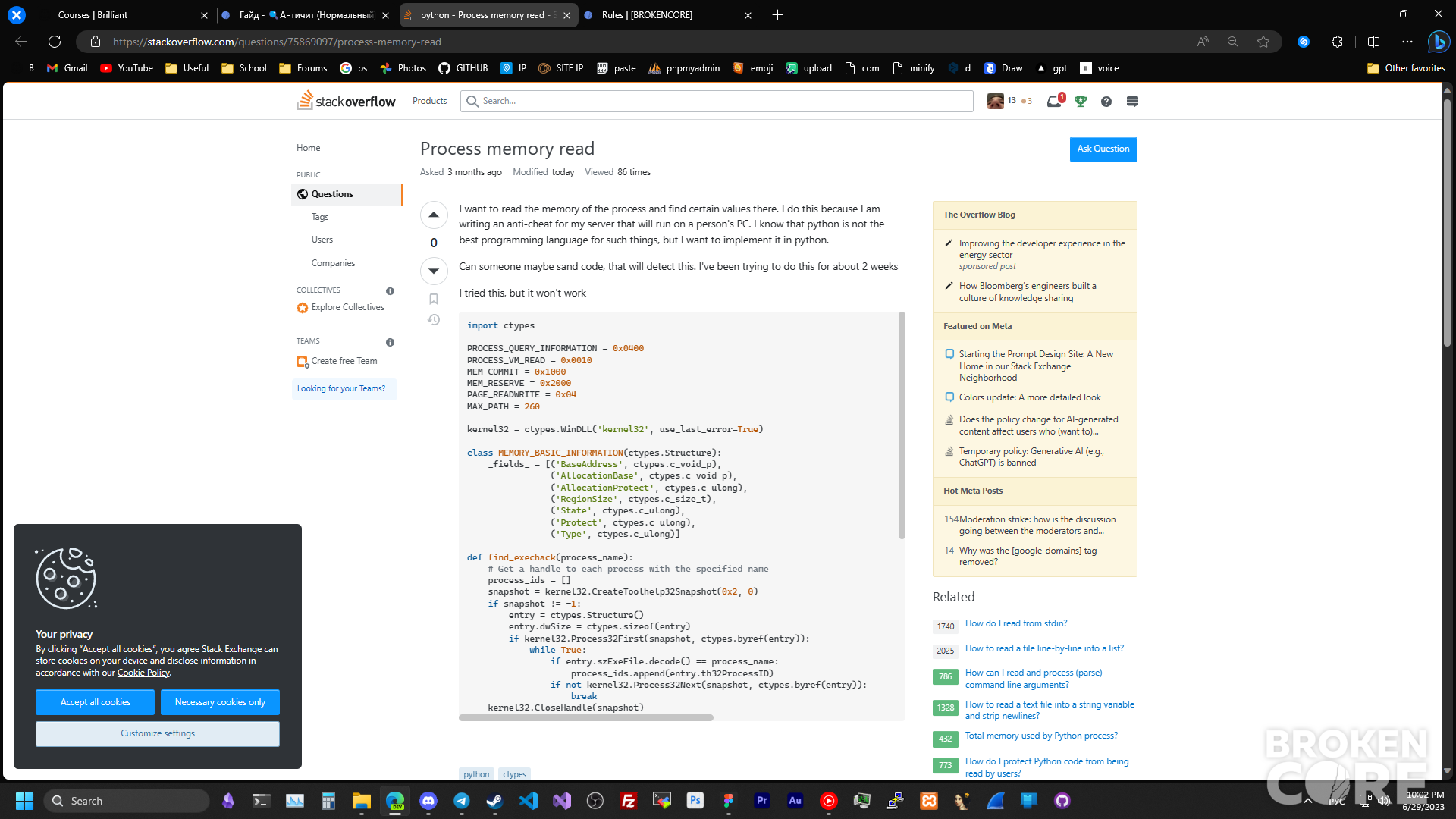Downvote the question with the down arrow
Image resolution: width=1456 pixels, height=819 pixels.
433,271
